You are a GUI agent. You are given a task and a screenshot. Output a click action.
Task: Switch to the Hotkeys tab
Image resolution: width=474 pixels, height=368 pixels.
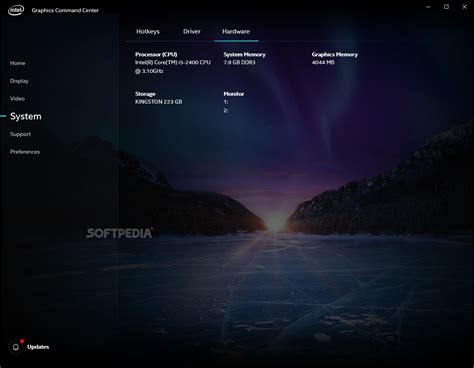148,31
